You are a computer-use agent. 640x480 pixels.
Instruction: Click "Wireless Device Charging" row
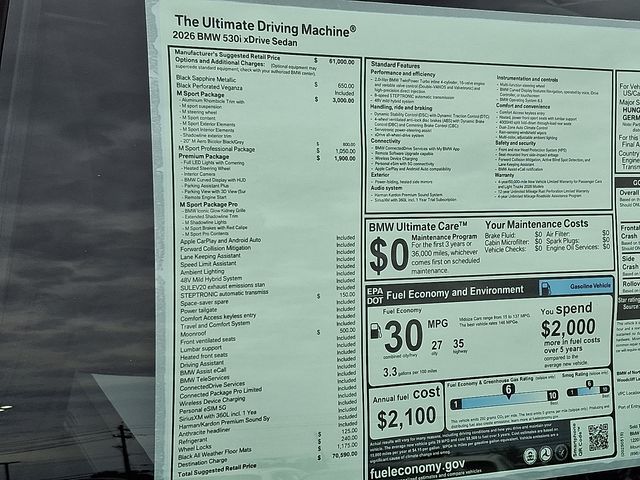click(212, 402)
